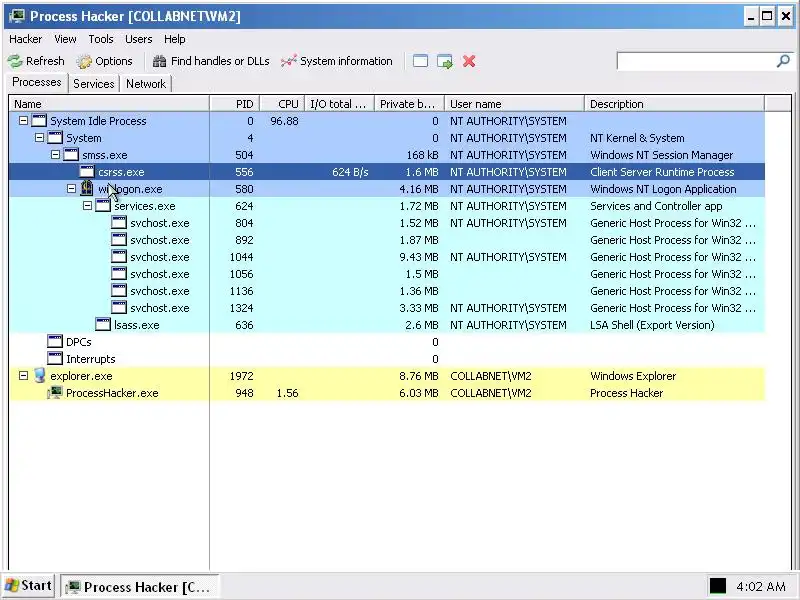800x600 pixels.
Task: Collapse the winlogon.exe tree node
Action: click(71, 189)
